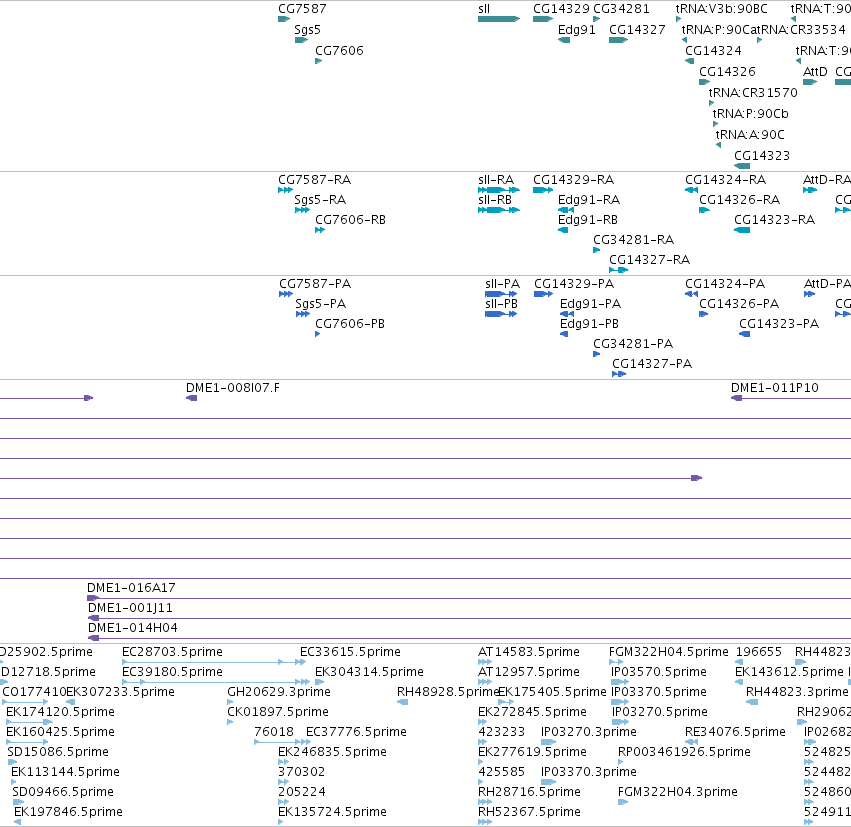Click the AT12957.5prime EST label
The image size is (851, 827).
(529, 672)
